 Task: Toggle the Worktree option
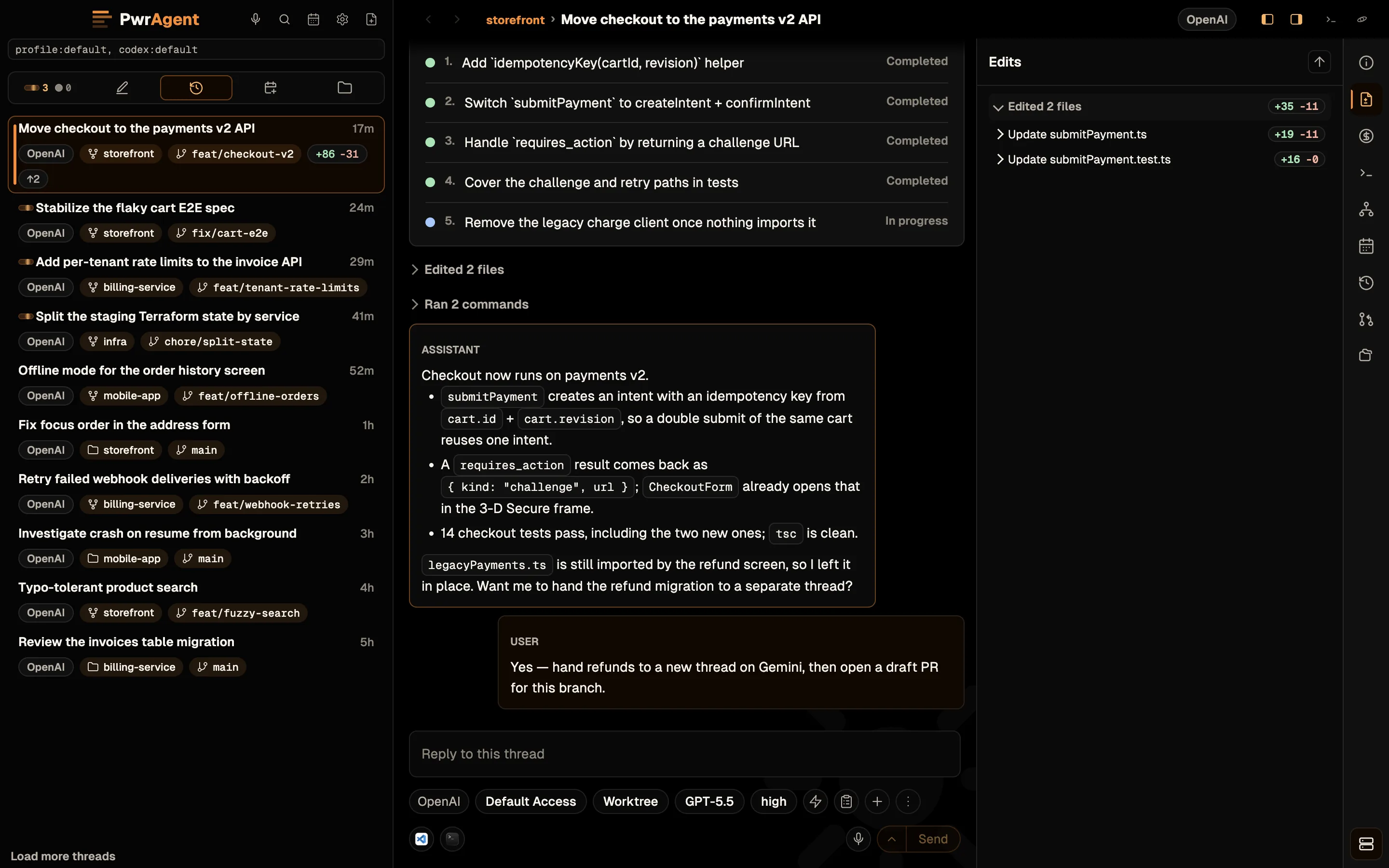630,801
